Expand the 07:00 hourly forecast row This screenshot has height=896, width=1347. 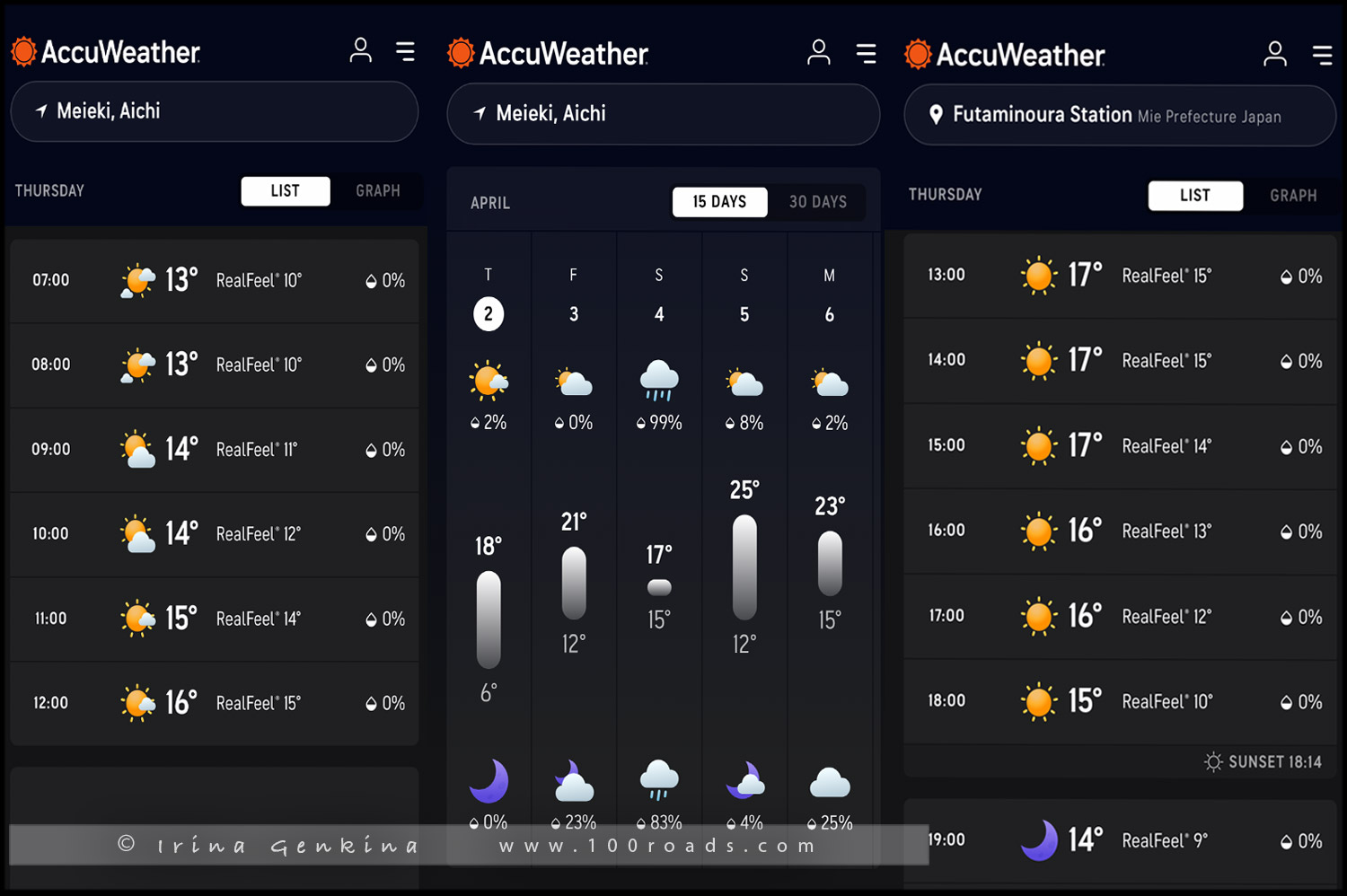(214, 281)
